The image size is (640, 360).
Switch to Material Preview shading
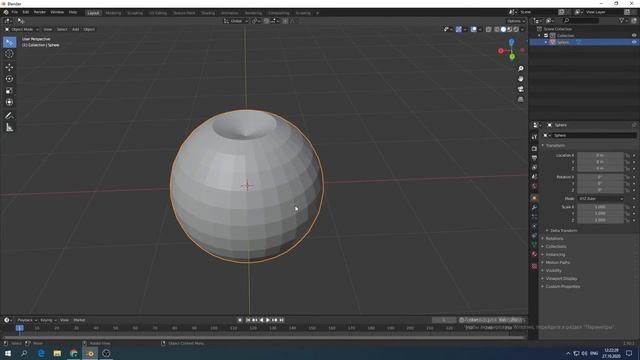coord(509,29)
